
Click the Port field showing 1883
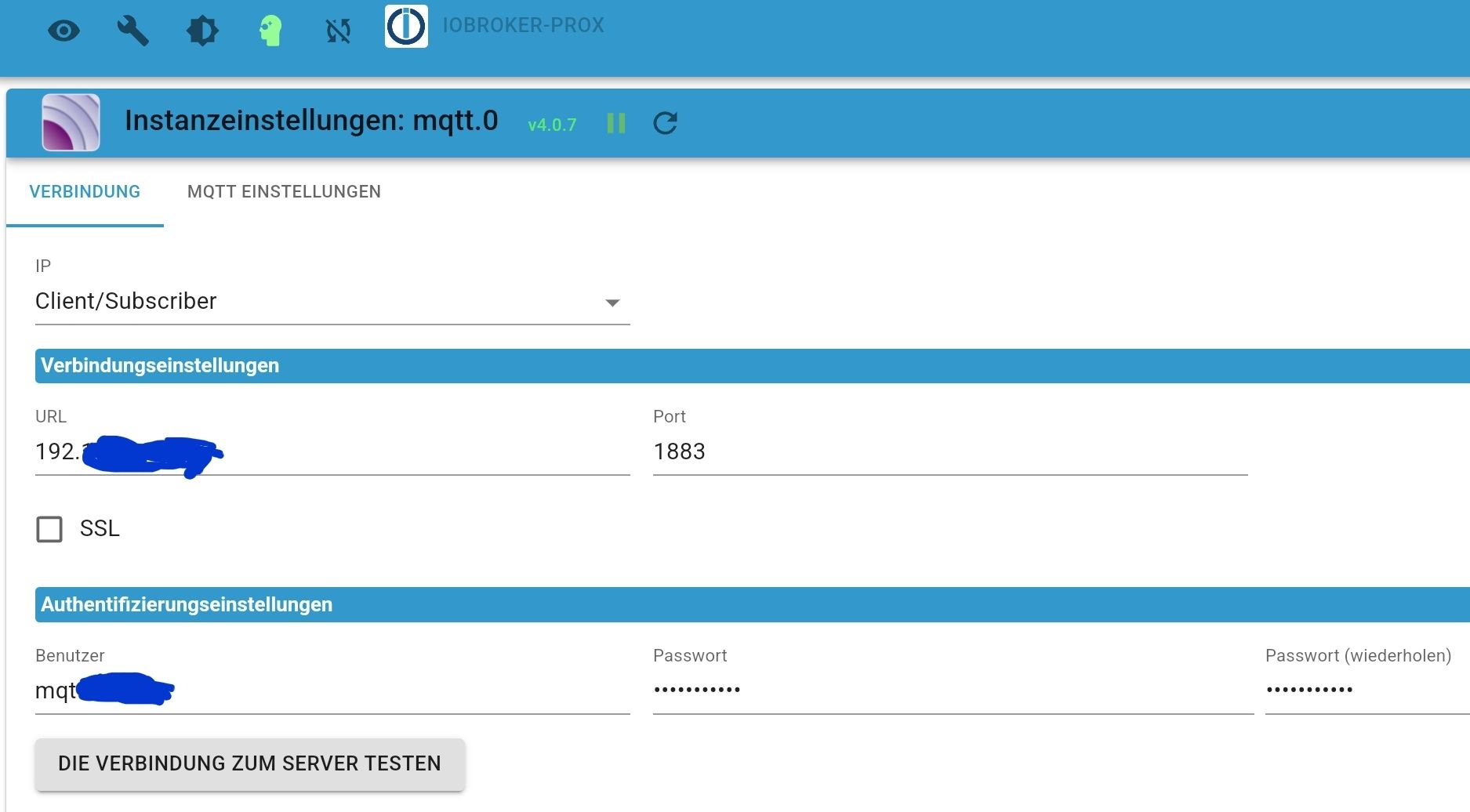[x=950, y=452]
